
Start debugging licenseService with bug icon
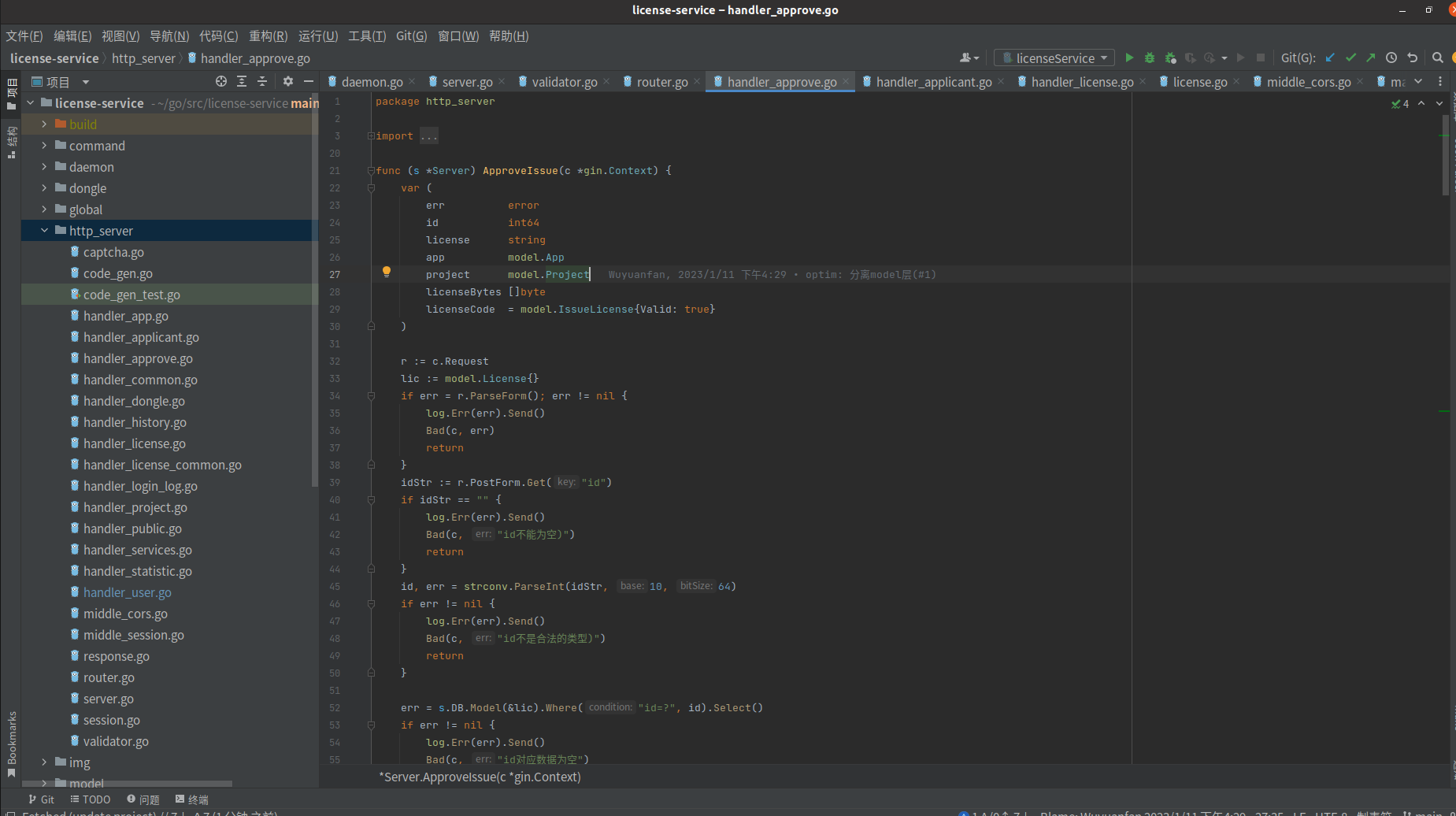pyautogui.click(x=1150, y=57)
